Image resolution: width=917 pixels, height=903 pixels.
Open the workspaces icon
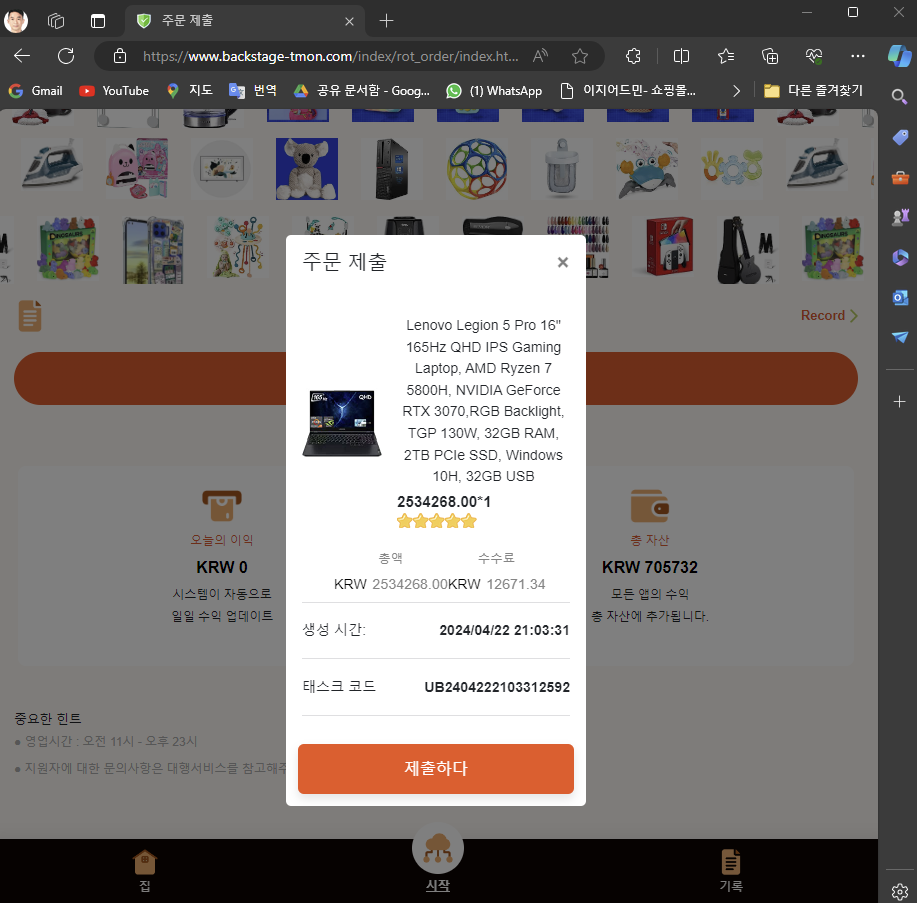(56, 21)
